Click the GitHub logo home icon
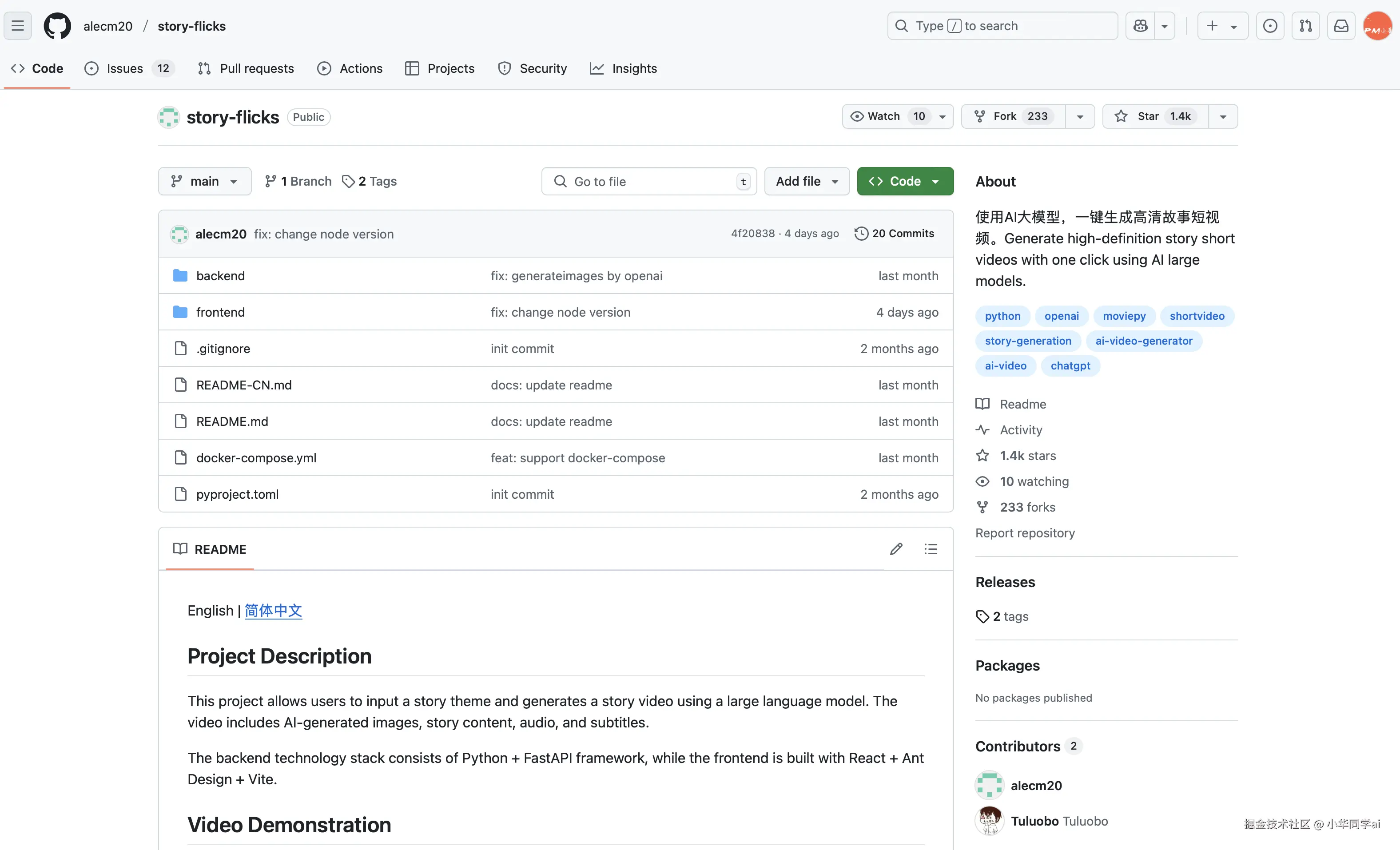Viewport: 1400px width, 850px height. [x=57, y=26]
